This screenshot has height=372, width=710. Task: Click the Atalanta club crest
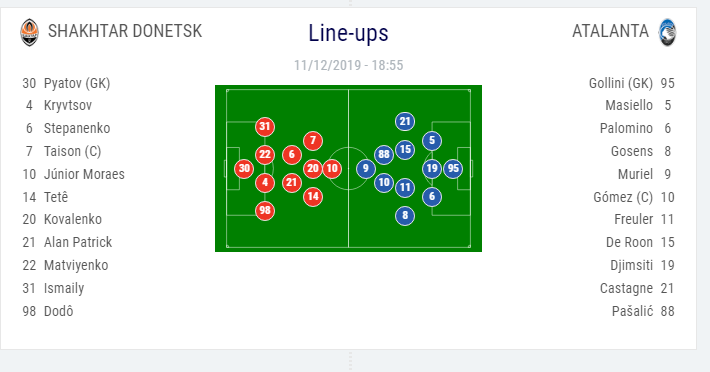pos(667,32)
